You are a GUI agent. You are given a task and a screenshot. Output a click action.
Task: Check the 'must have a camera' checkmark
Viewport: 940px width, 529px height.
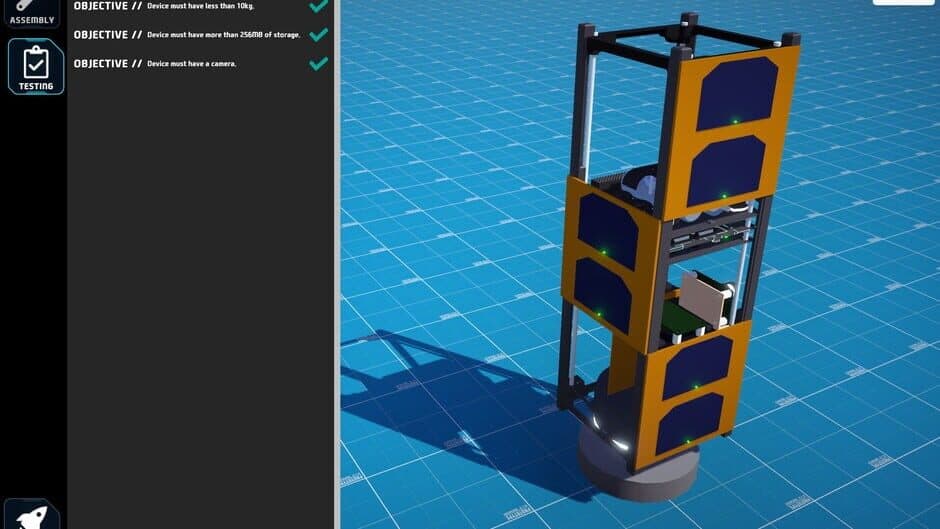[x=318, y=63]
